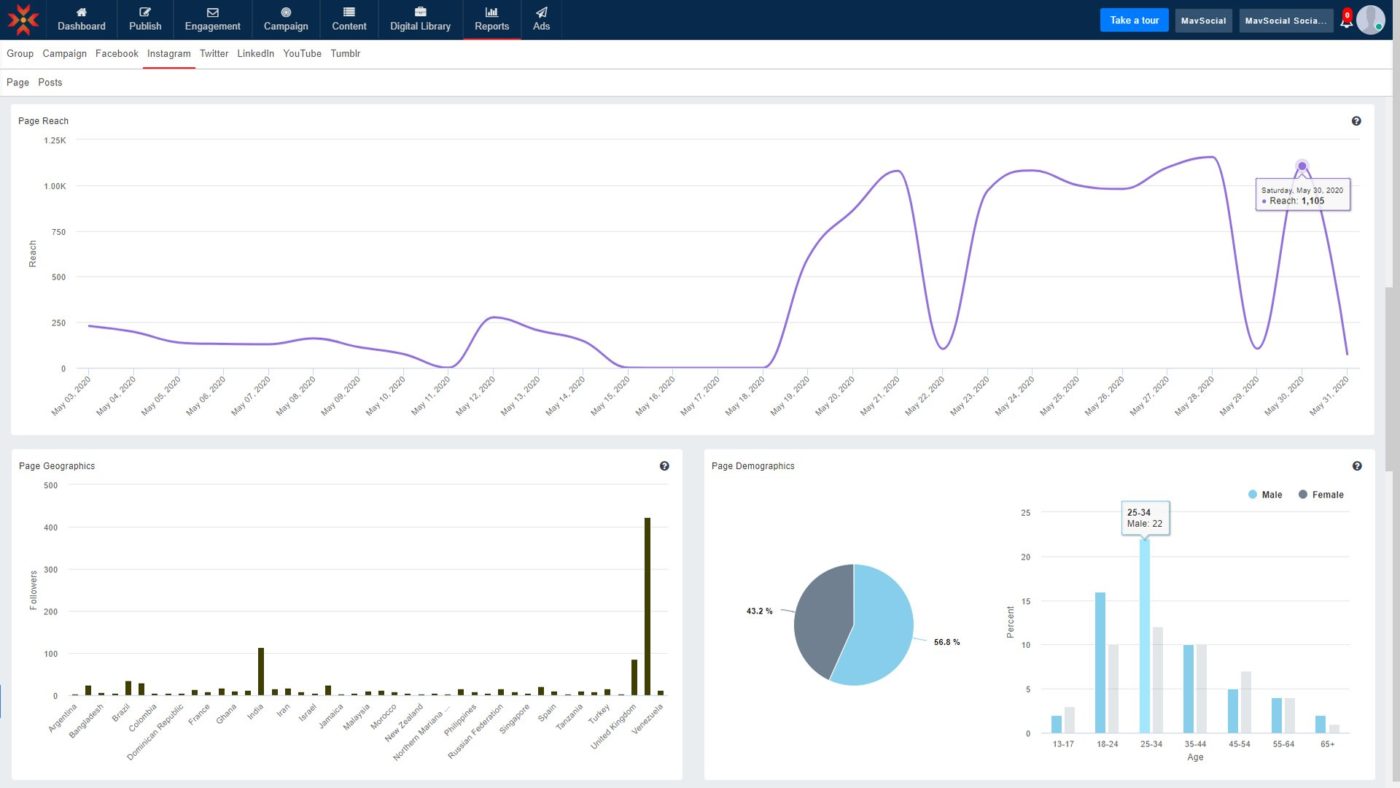Open the Digital Library
Image resolution: width=1400 pixels, height=788 pixels.
pyautogui.click(x=420, y=20)
